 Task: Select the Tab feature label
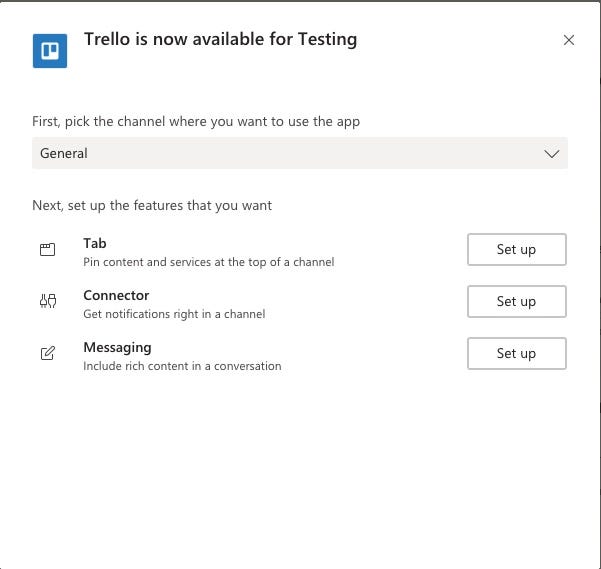pos(95,243)
